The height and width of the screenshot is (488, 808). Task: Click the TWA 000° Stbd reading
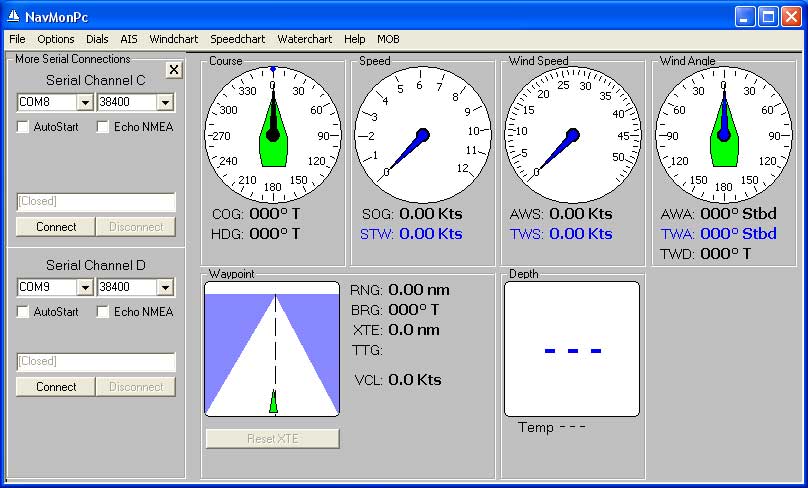[x=738, y=234]
